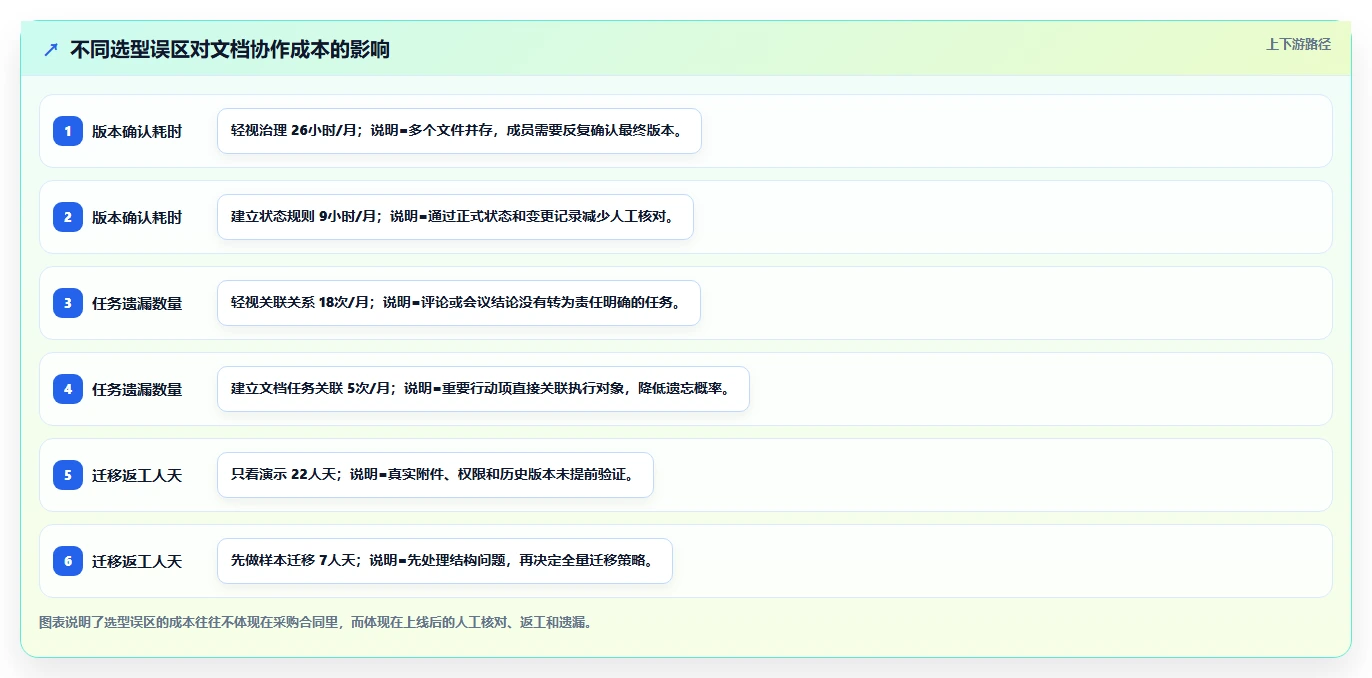Click the footer caption starting 图表说明了选型误区
Image resolution: width=1372 pixels, height=678 pixels.
[316, 622]
